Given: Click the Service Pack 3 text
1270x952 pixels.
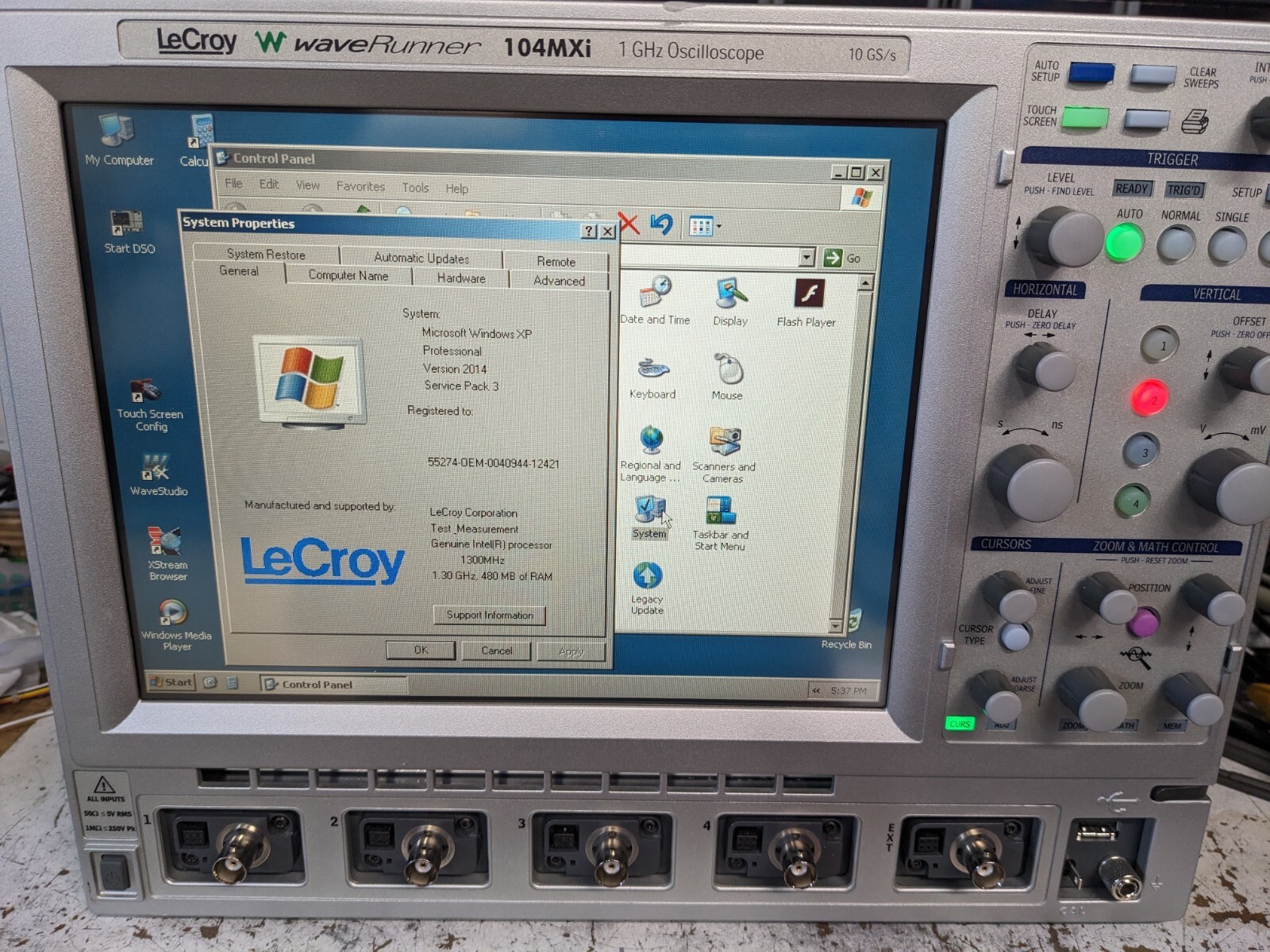Looking at the screenshot, I should coord(461,386).
